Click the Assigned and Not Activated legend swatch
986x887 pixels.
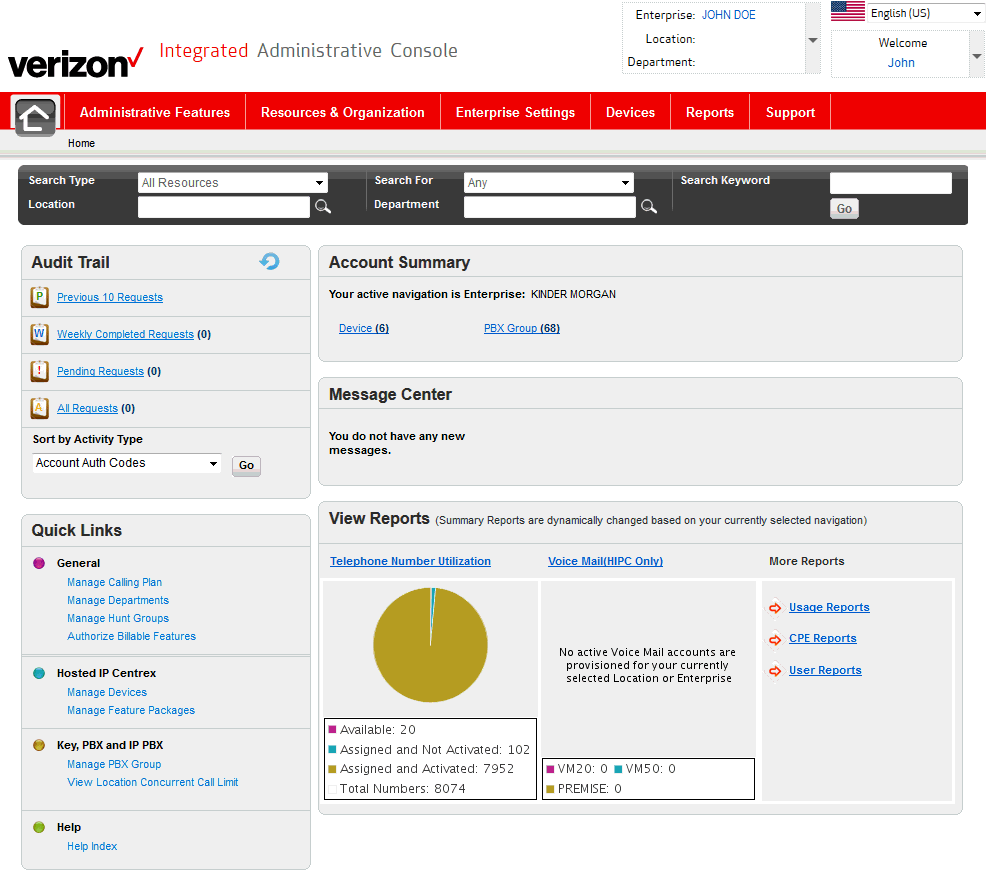(x=333, y=749)
